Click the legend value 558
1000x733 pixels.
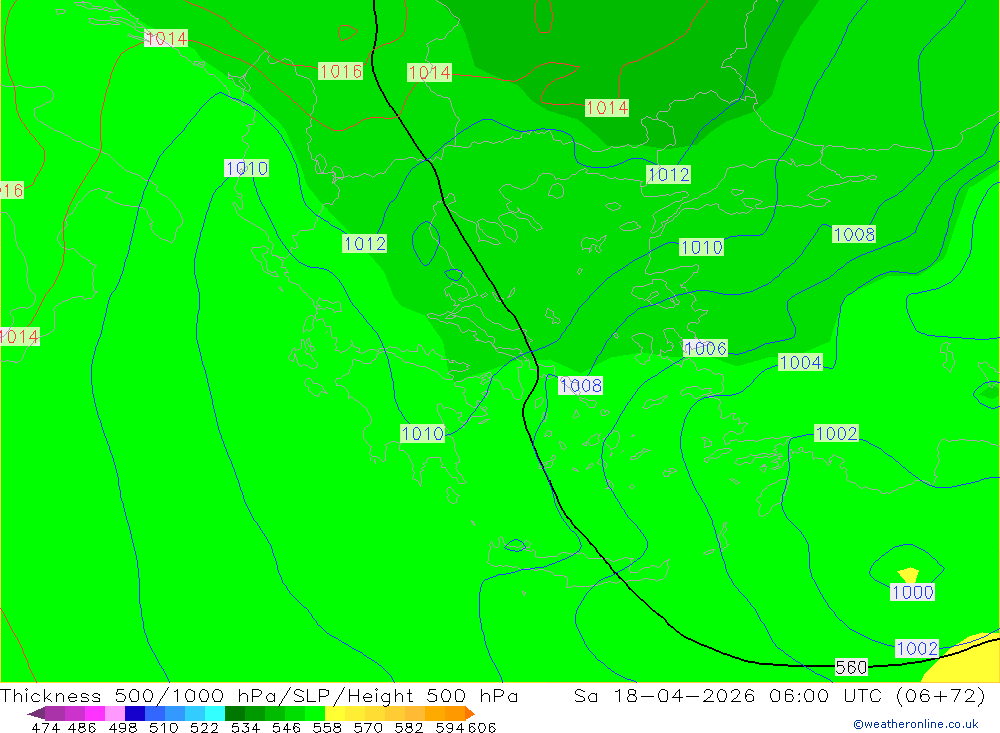(327, 727)
